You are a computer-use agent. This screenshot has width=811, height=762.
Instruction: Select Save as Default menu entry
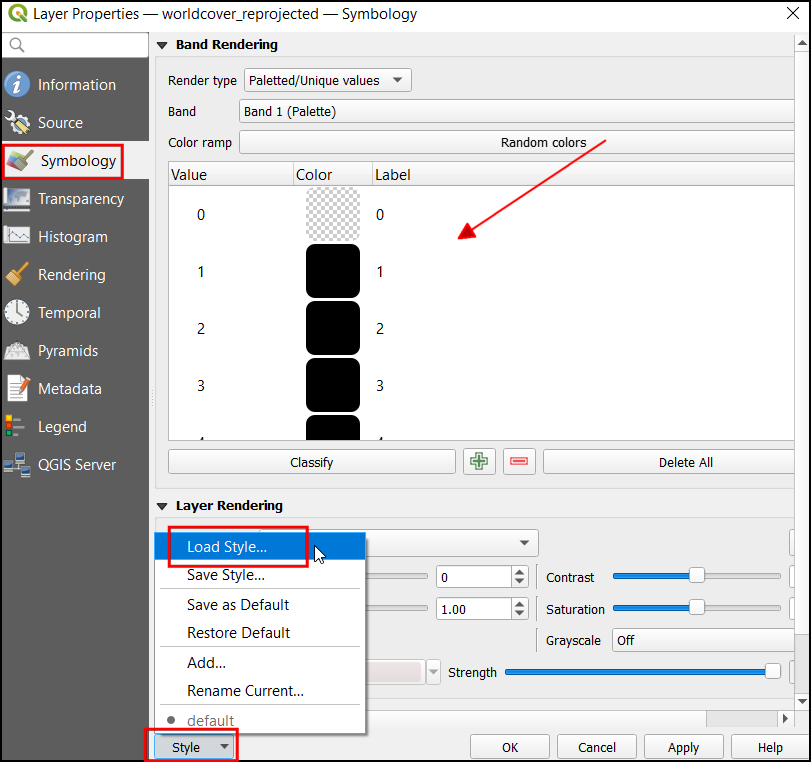(238, 605)
